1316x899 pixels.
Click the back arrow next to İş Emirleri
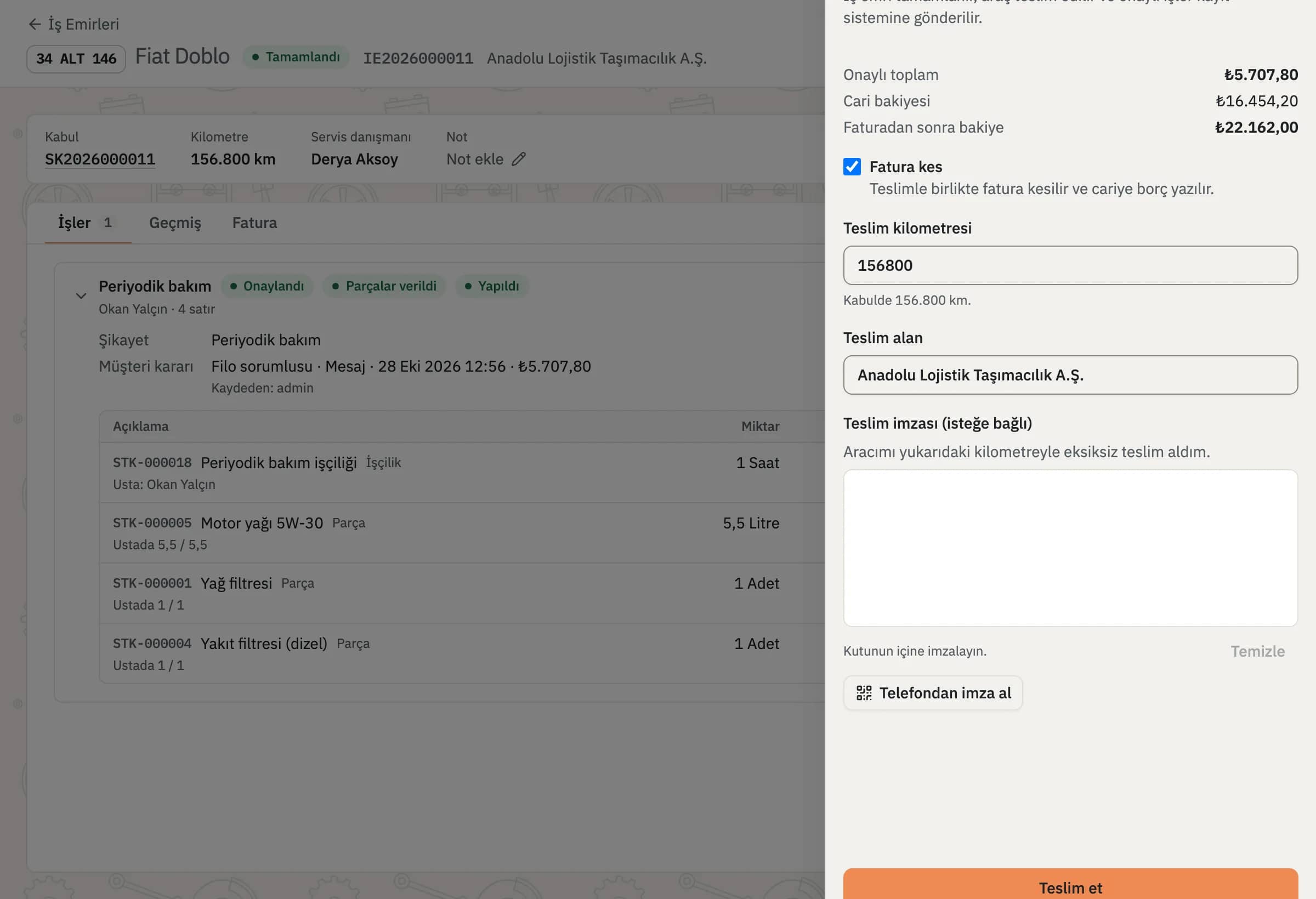coord(35,24)
